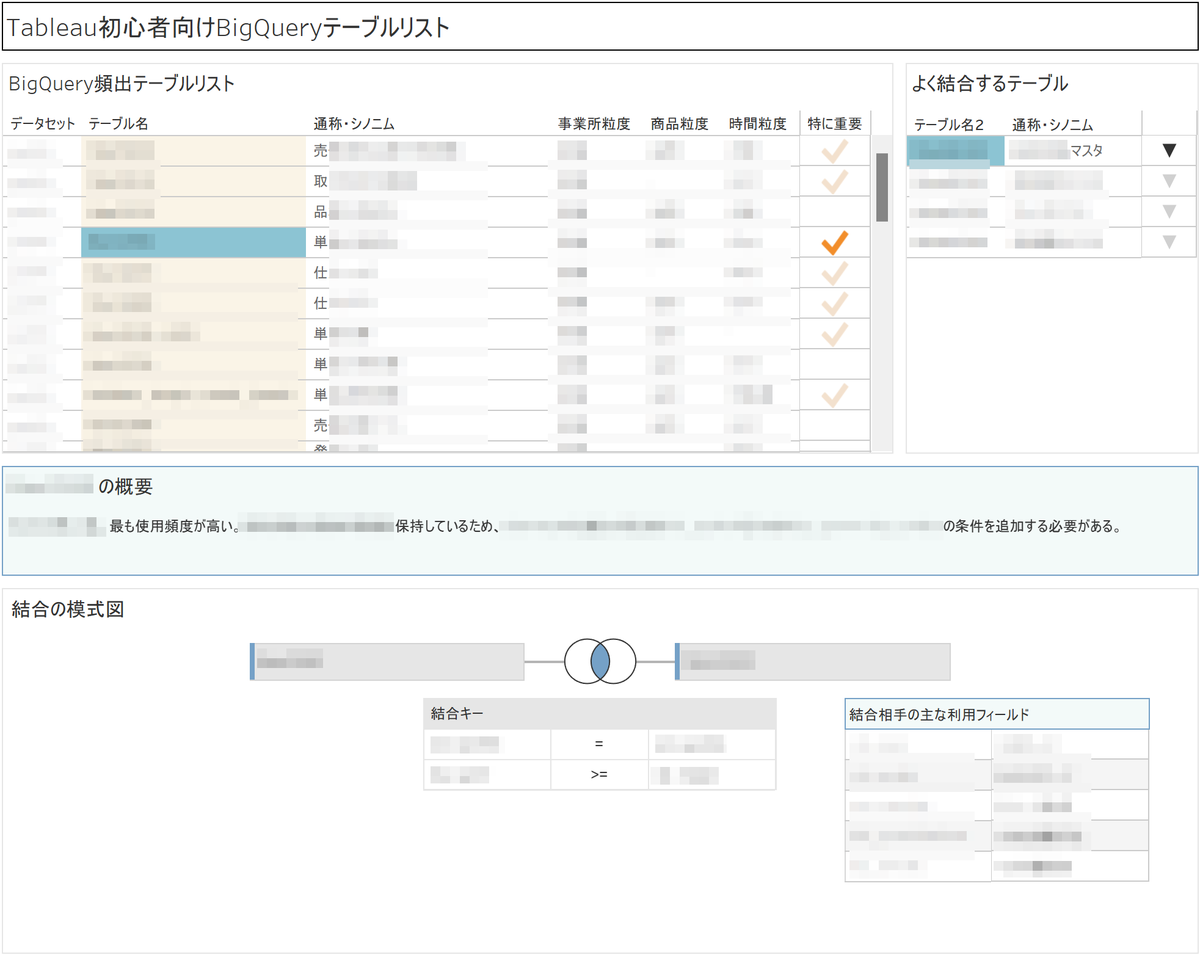
Task: Open the black triangle in the マスタ row
Action: pos(1169,151)
